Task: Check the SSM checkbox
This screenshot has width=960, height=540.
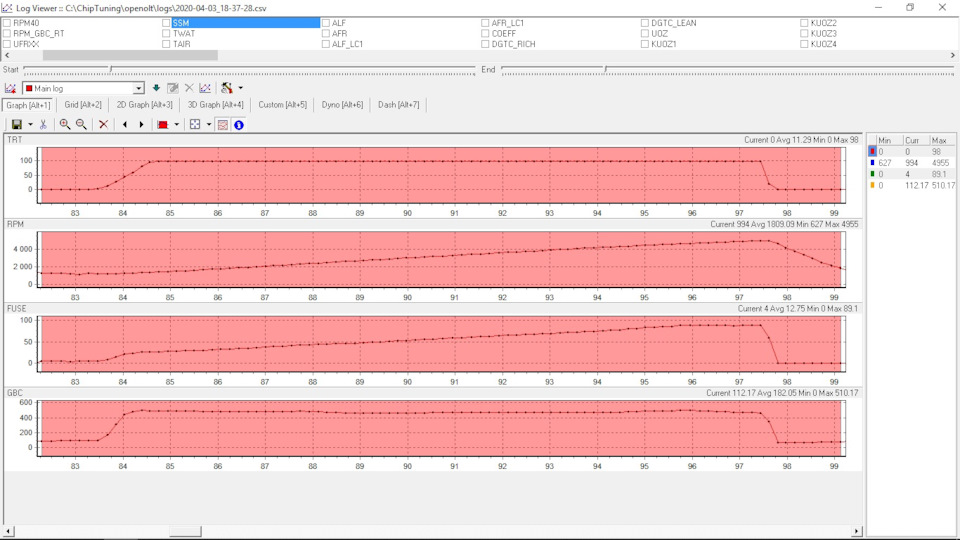Action: (x=166, y=23)
